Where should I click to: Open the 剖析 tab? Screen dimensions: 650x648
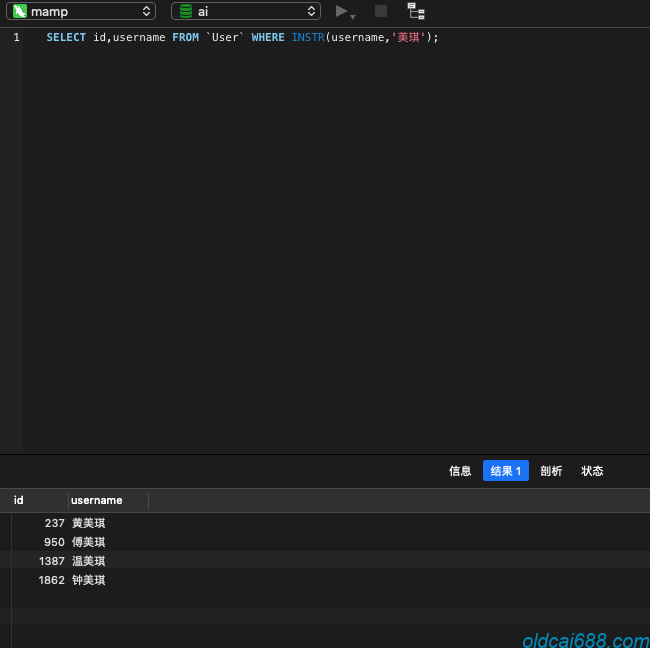(551, 471)
